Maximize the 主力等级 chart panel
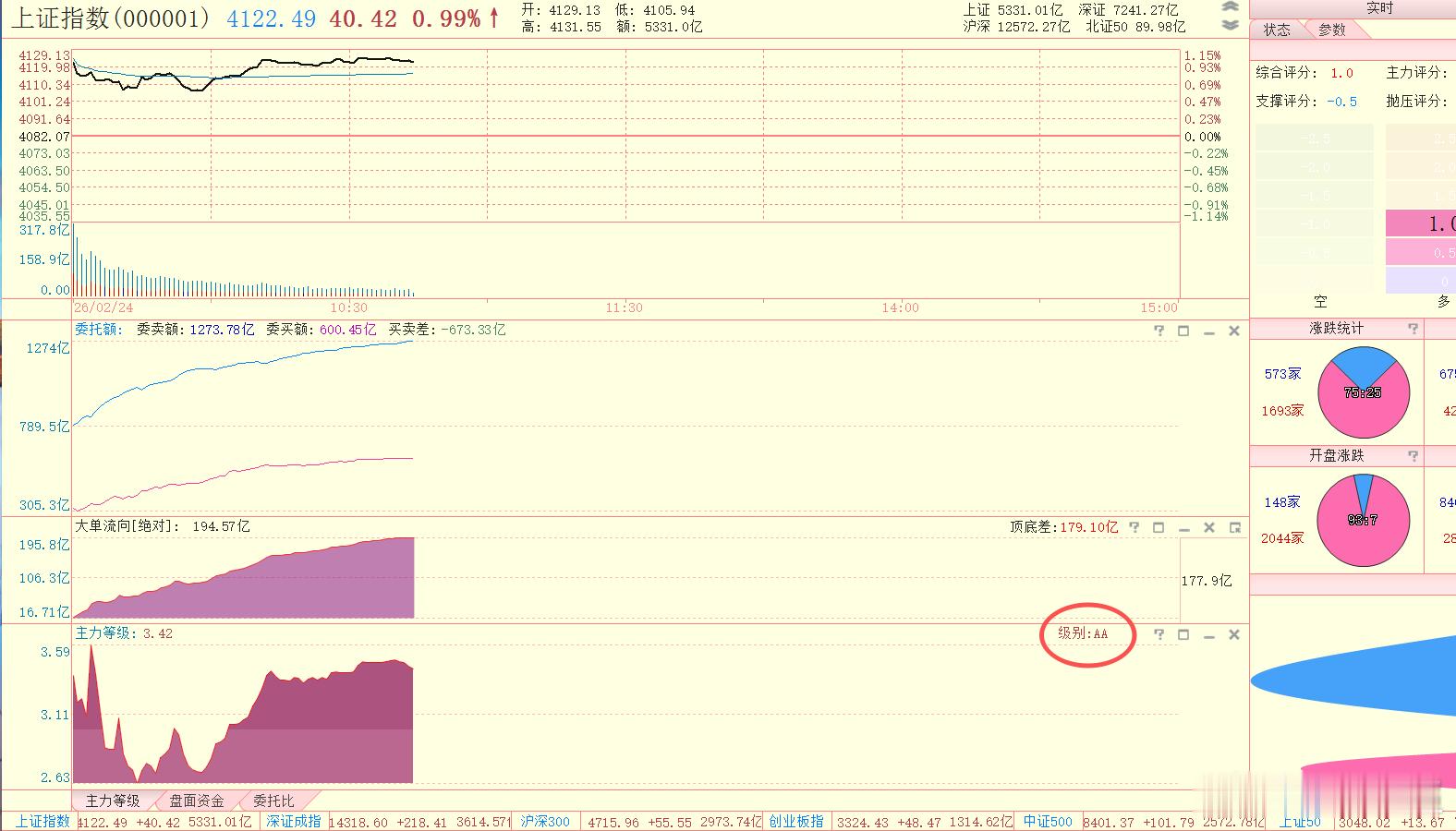 (1183, 634)
